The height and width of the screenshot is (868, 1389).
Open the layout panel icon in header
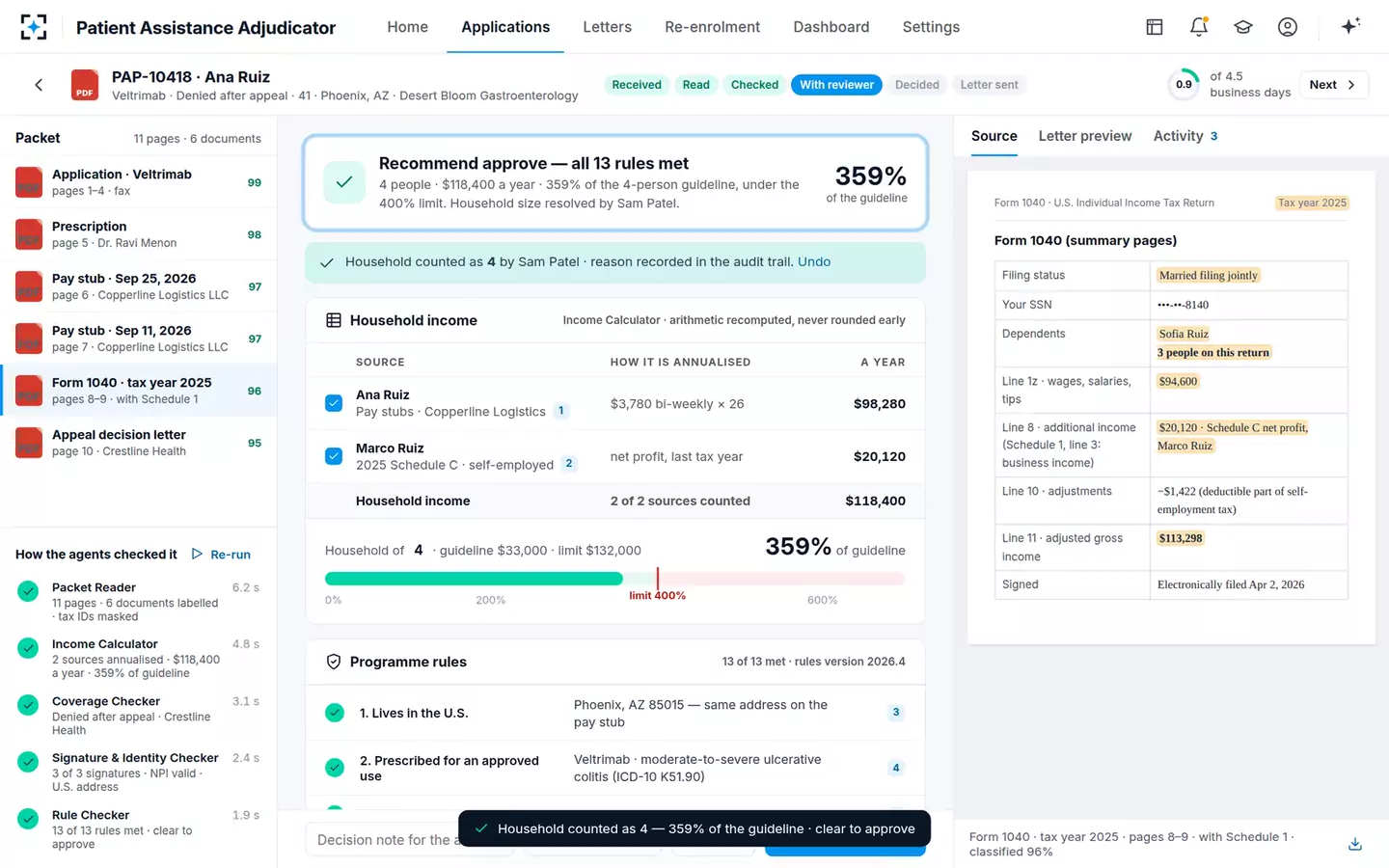click(x=1155, y=27)
